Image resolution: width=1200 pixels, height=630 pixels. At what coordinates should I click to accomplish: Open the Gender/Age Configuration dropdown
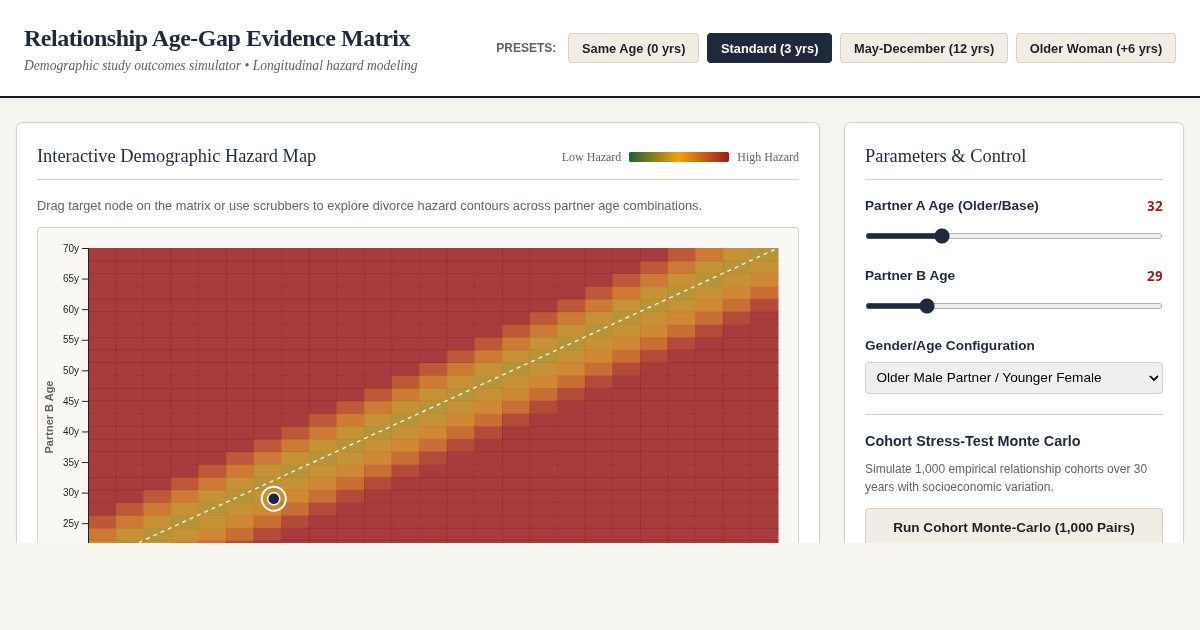[x=1014, y=378]
